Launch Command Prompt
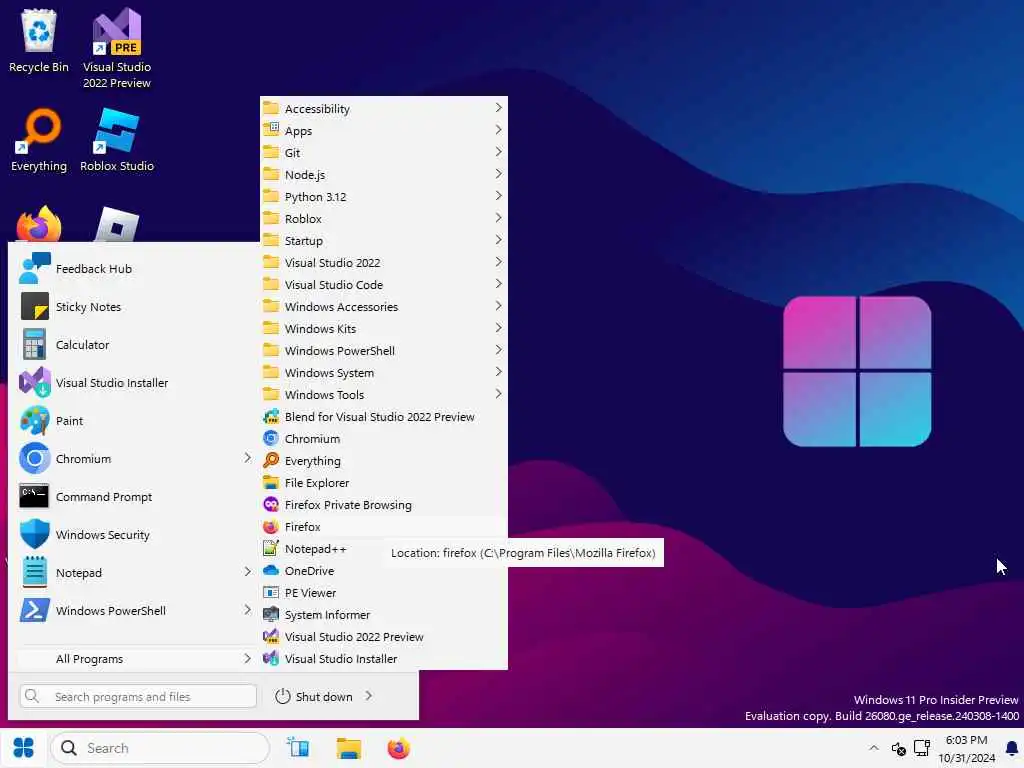The height and width of the screenshot is (768, 1024). click(x=134, y=496)
